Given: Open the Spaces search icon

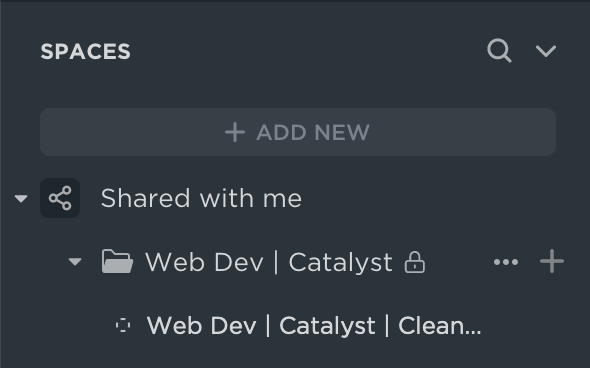Looking at the screenshot, I should point(499,50).
